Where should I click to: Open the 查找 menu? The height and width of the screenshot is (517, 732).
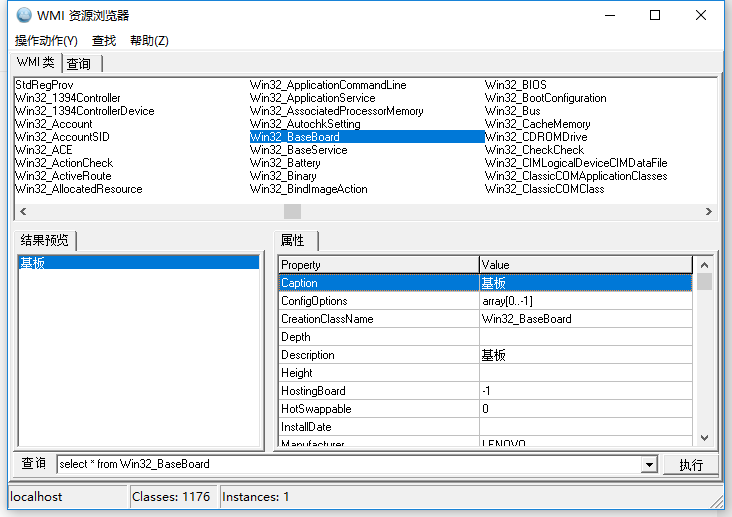(x=104, y=41)
